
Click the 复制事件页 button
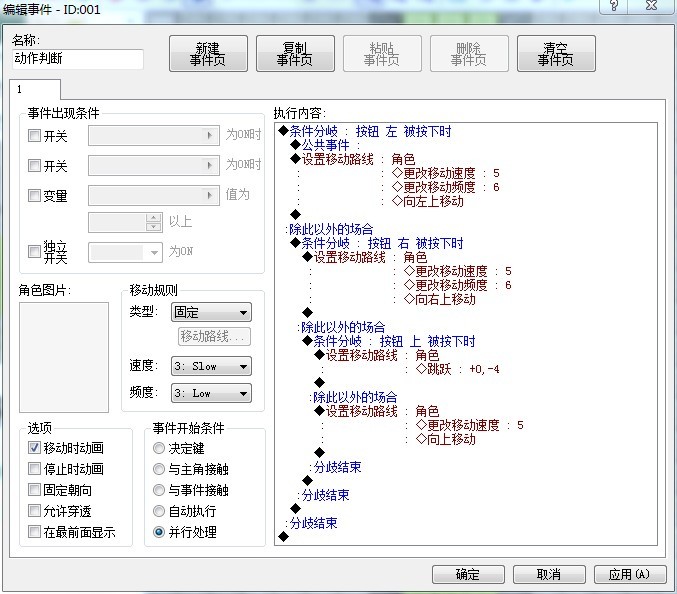pos(295,54)
